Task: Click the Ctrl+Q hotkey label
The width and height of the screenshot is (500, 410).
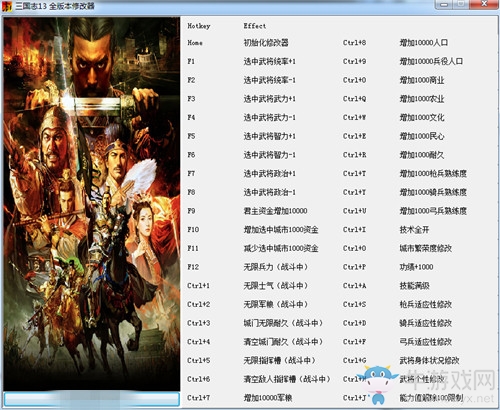Action: coord(354,99)
